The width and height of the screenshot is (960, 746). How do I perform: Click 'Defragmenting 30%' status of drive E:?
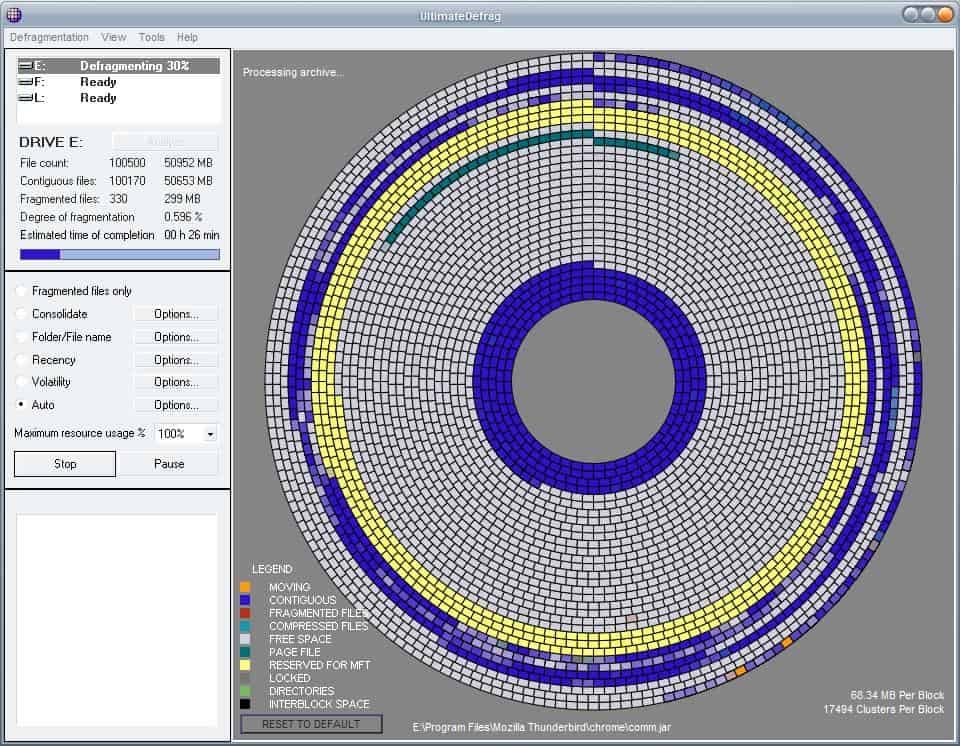(x=134, y=66)
